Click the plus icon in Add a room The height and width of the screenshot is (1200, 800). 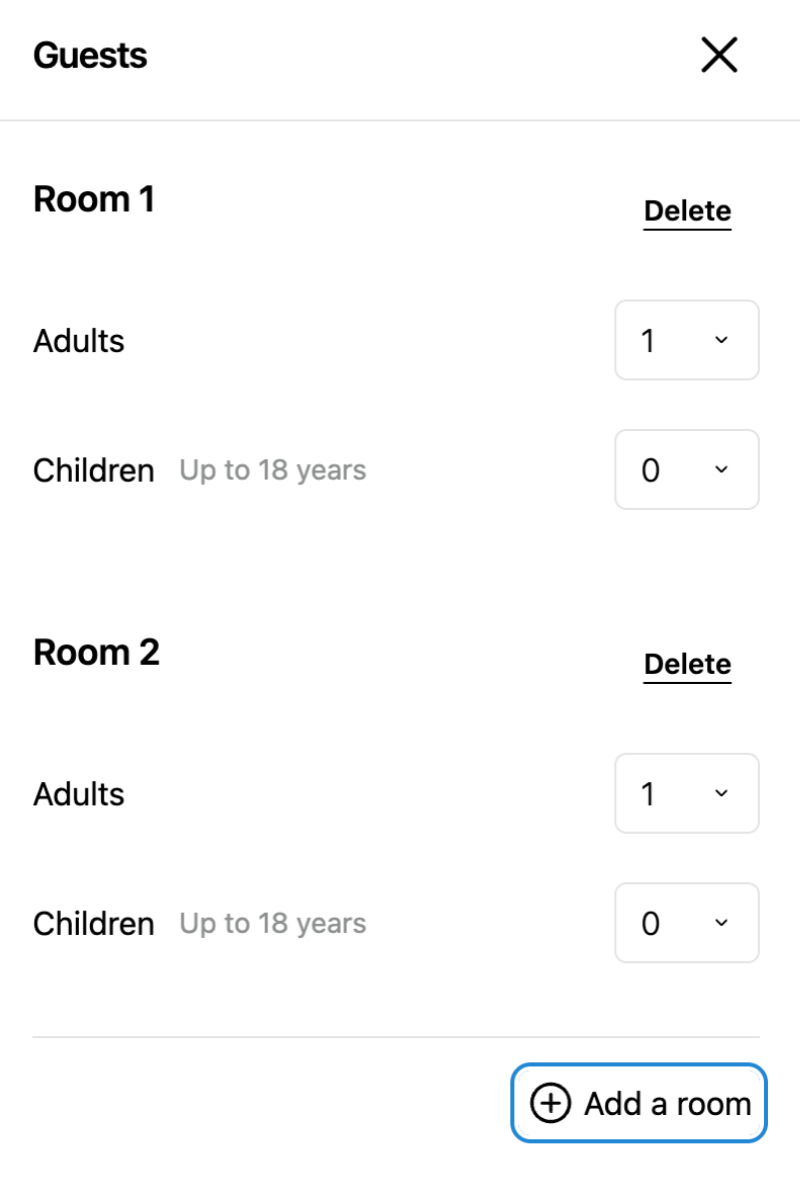[x=550, y=1104]
